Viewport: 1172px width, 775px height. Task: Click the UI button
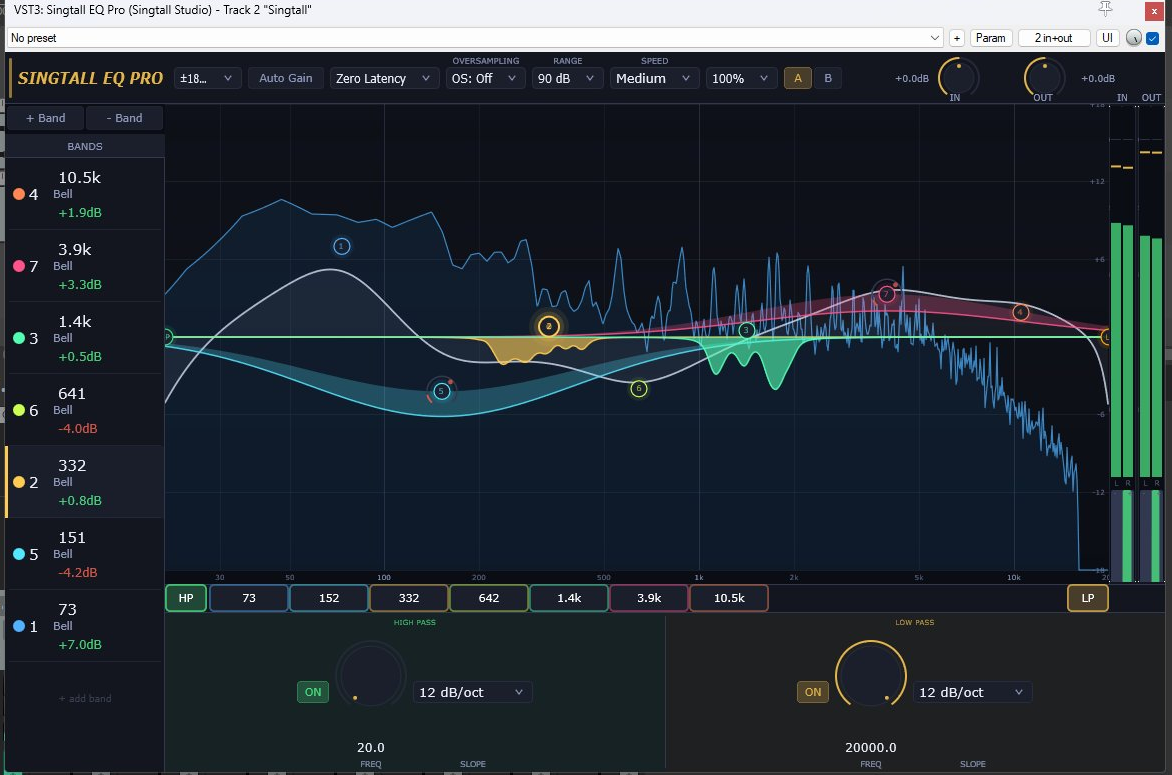1107,38
